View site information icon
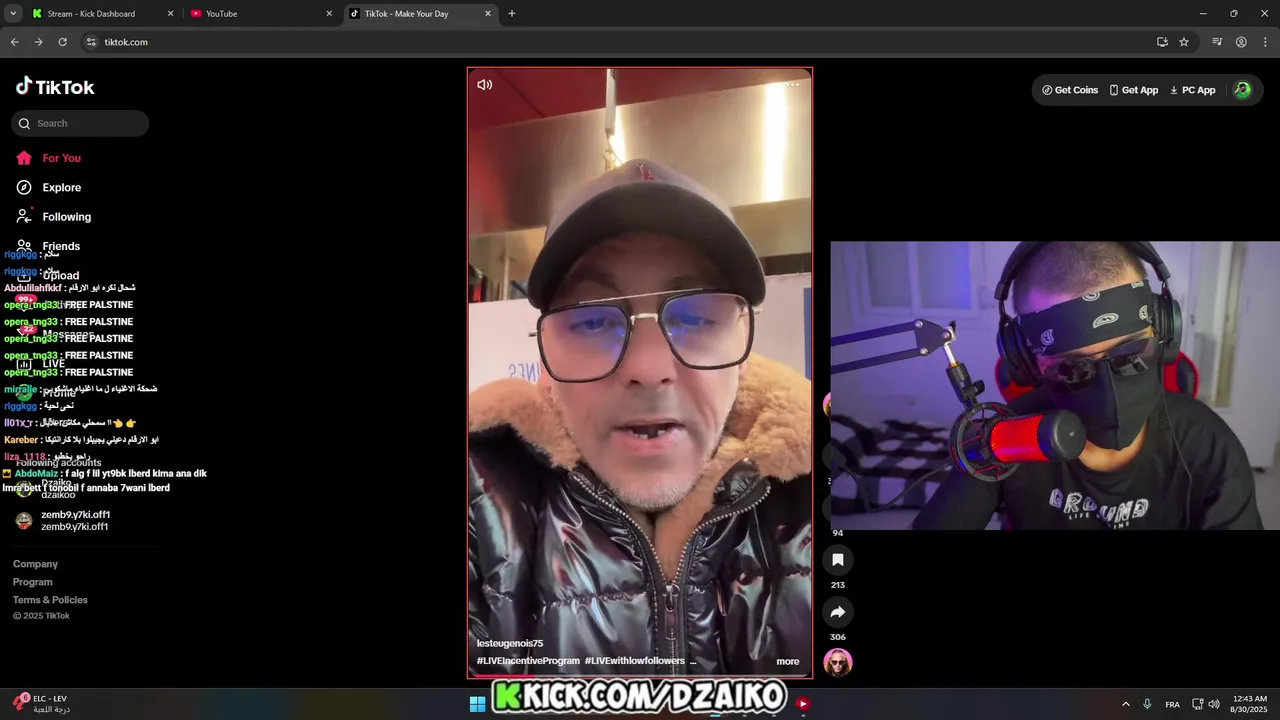The image size is (1280, 720). (91, 42)
